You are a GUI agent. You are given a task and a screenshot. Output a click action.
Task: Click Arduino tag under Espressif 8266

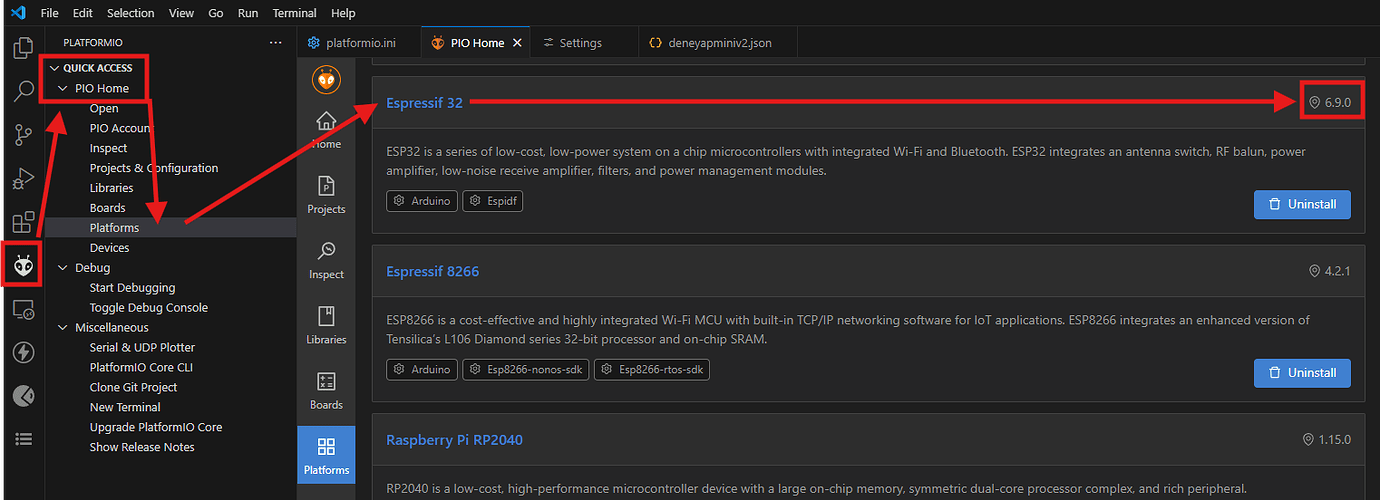coord(422,370)
